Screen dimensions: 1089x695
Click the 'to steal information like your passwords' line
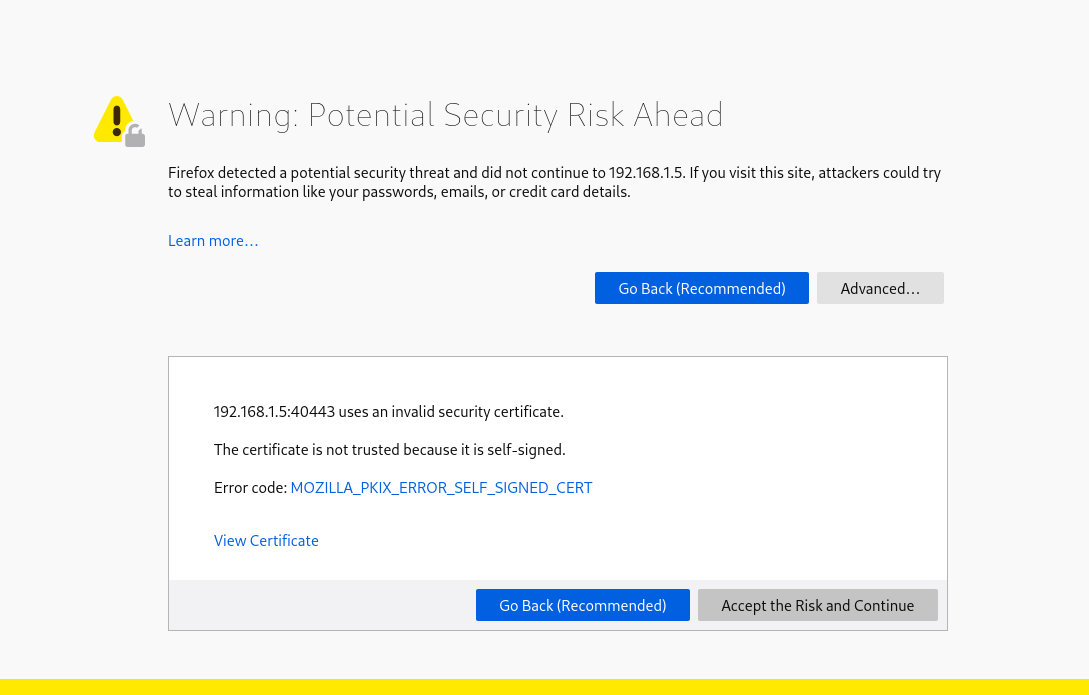(x=400, y=192)
